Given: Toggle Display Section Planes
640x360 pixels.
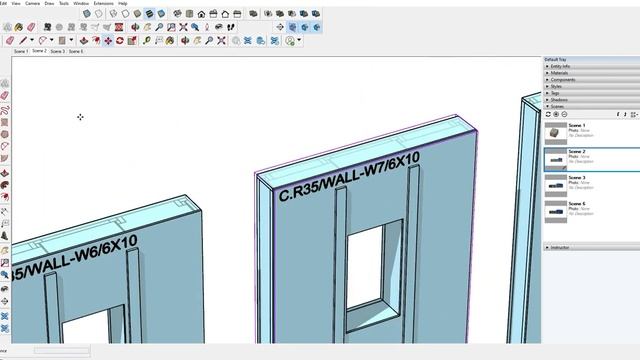Looking at the screenshot, I should (x=293, y=27).
